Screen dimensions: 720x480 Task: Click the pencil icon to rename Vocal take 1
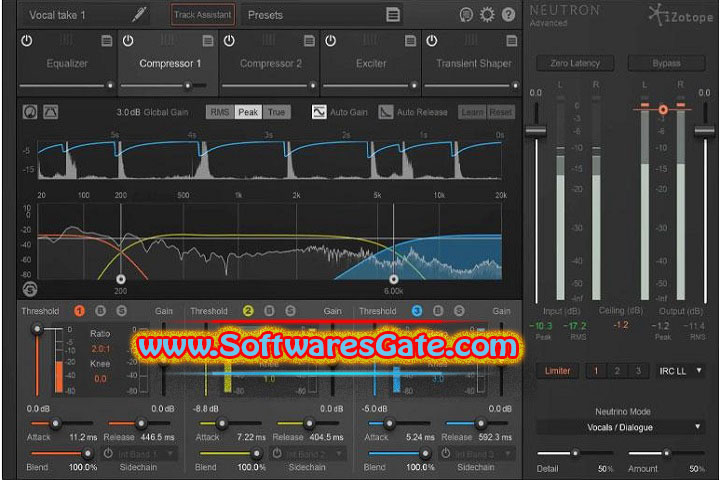[x=139, y=15]
